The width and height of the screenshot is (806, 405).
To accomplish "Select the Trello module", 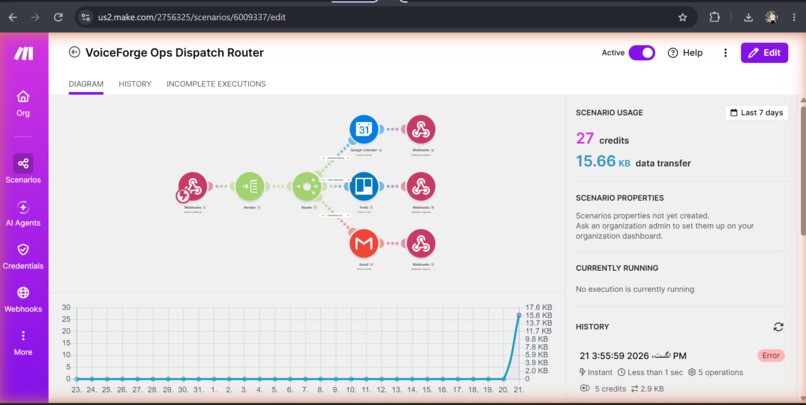I will click(364, 186).
